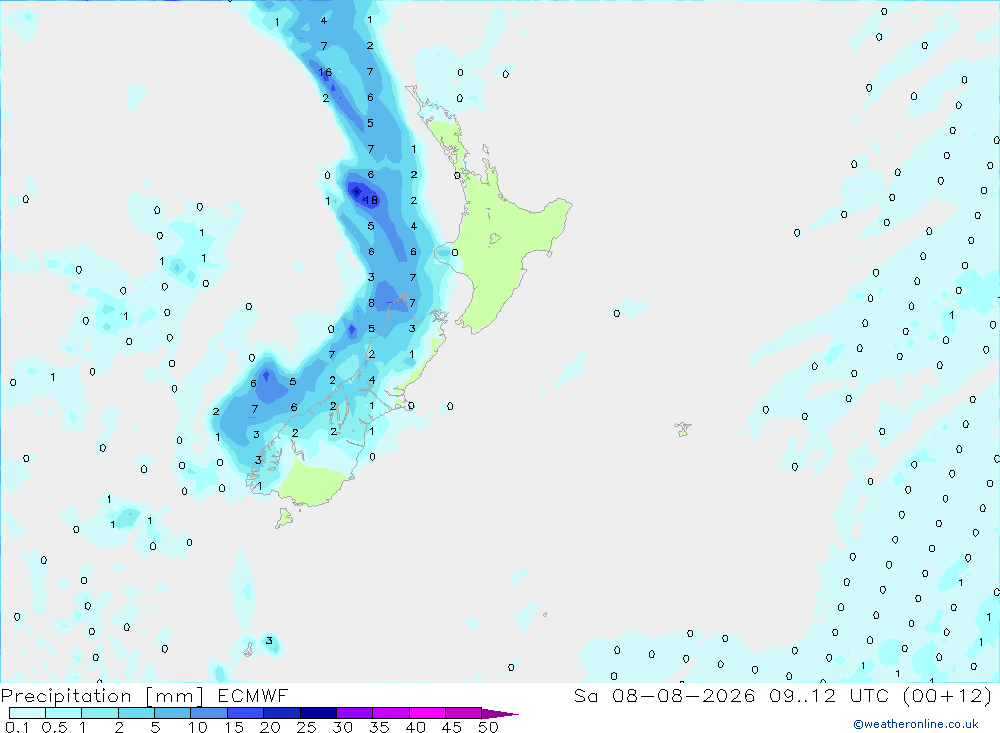Click the '8' precipitation value on map
1000x733 pixels.
click(x=372, y=303)
